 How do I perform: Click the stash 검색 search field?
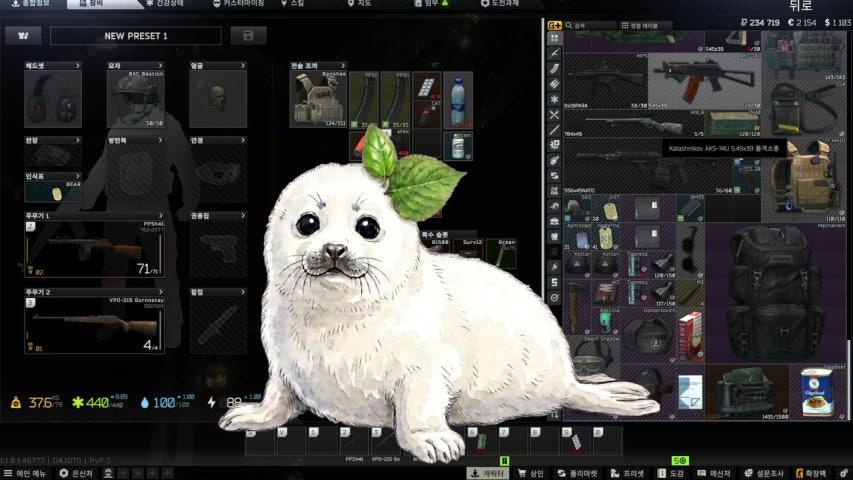pyautogui.click(x=590, y=26)
